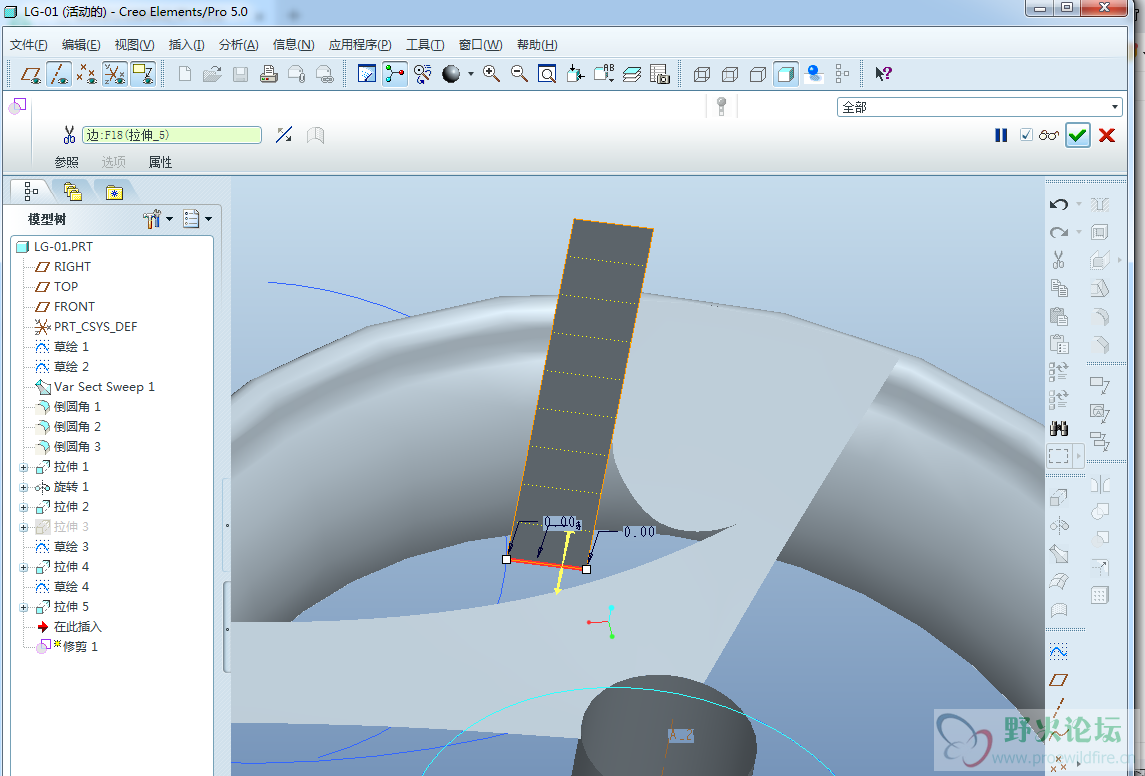Open the reorient view tool

pyautogui.click(x=575, y=74)
